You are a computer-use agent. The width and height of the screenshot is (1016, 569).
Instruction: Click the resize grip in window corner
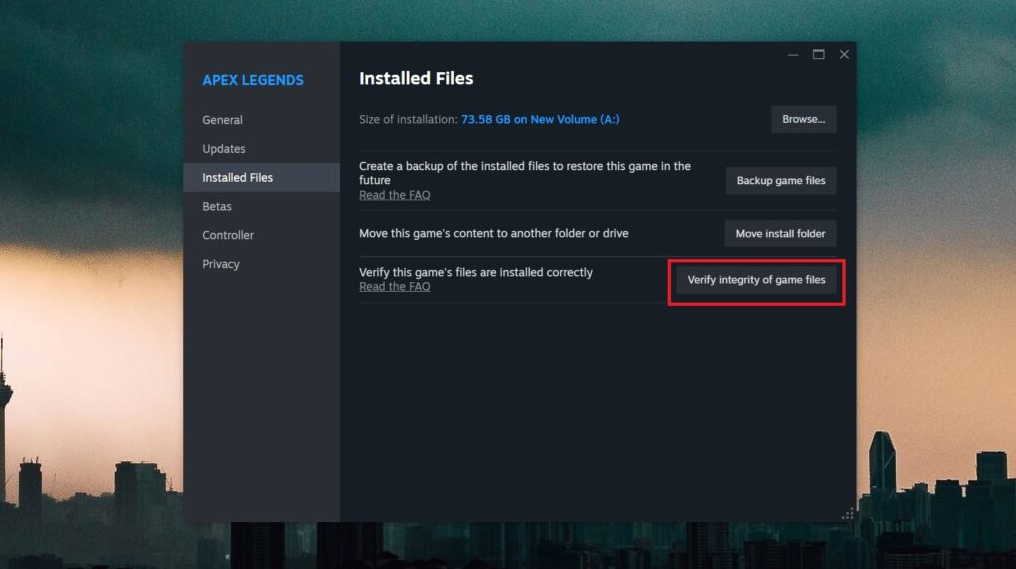pyautogui.click(x=848, y=514)
